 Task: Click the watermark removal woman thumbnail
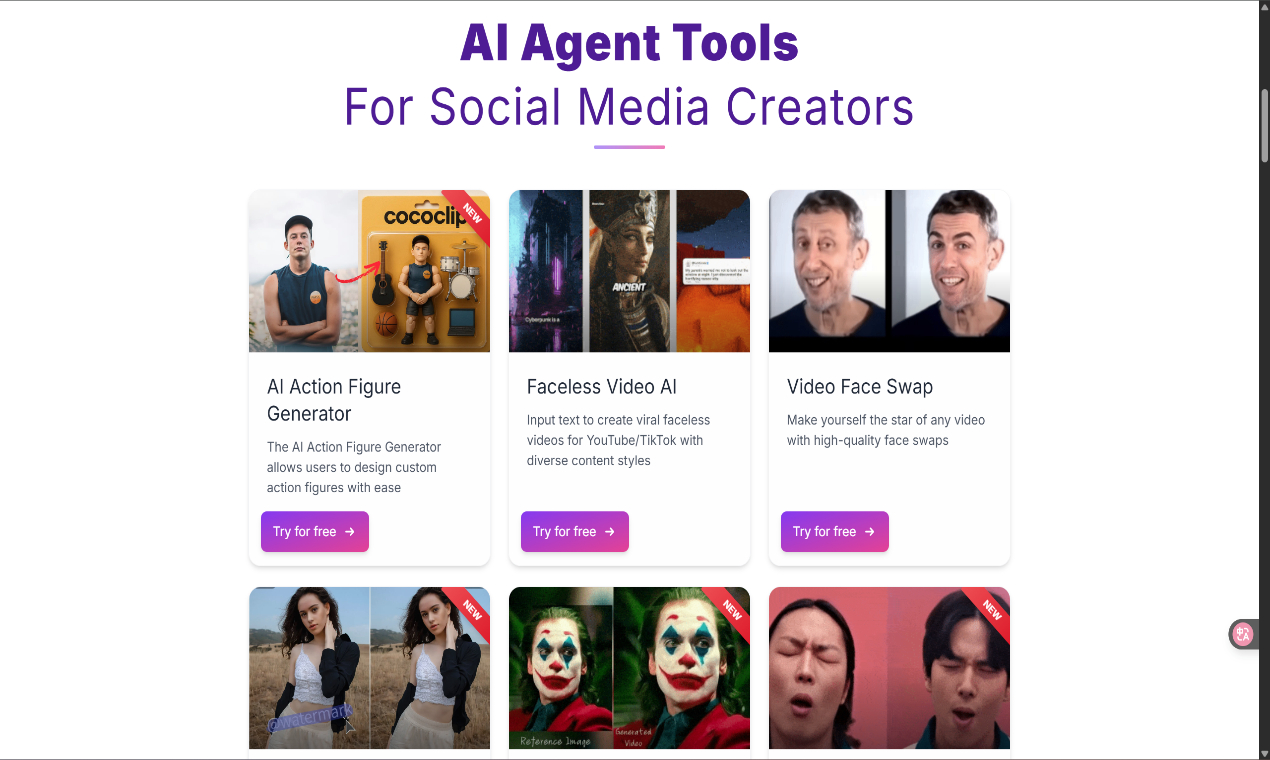(369, 668)
